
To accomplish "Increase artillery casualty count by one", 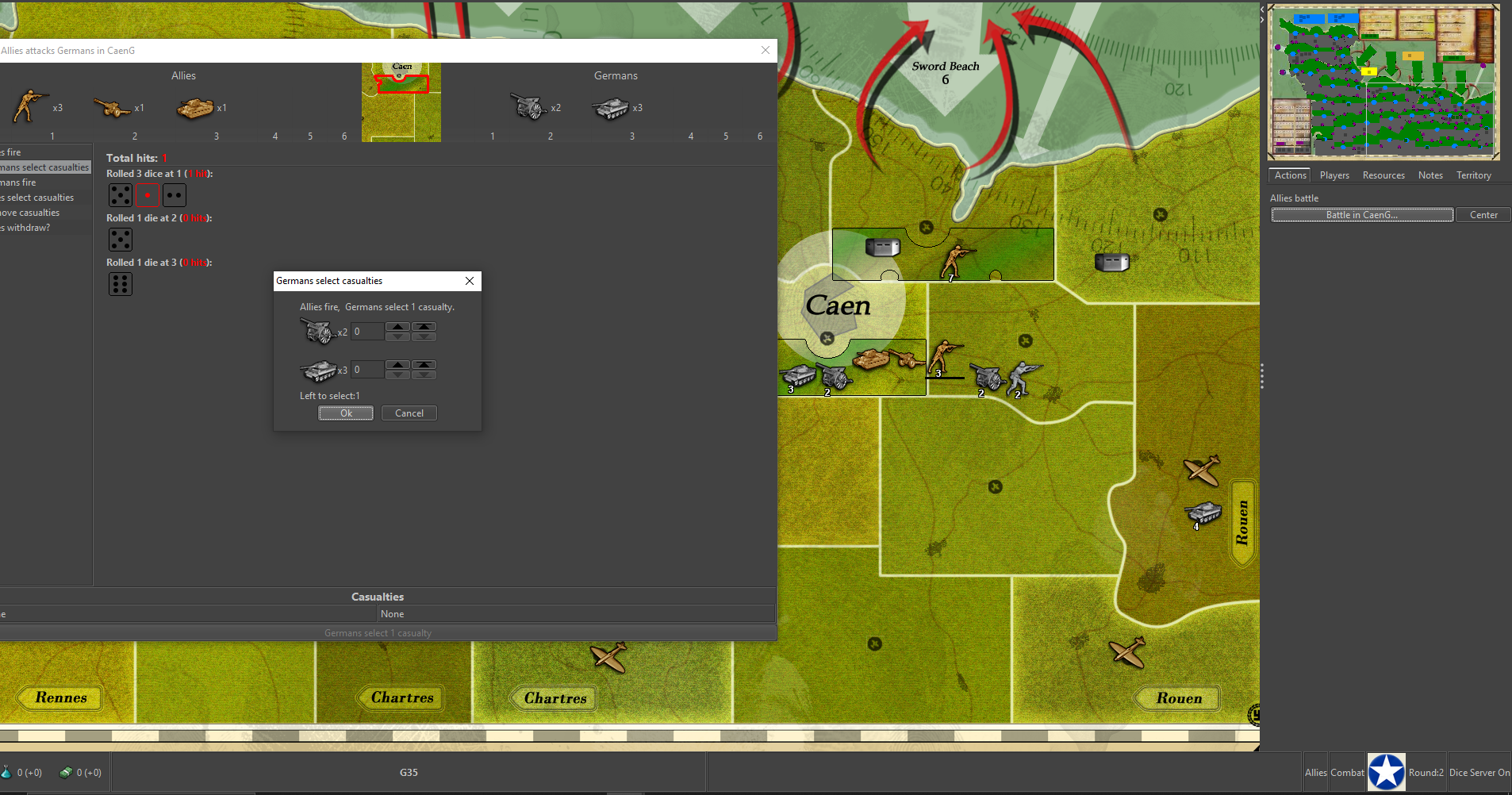I will coord(397,327).
